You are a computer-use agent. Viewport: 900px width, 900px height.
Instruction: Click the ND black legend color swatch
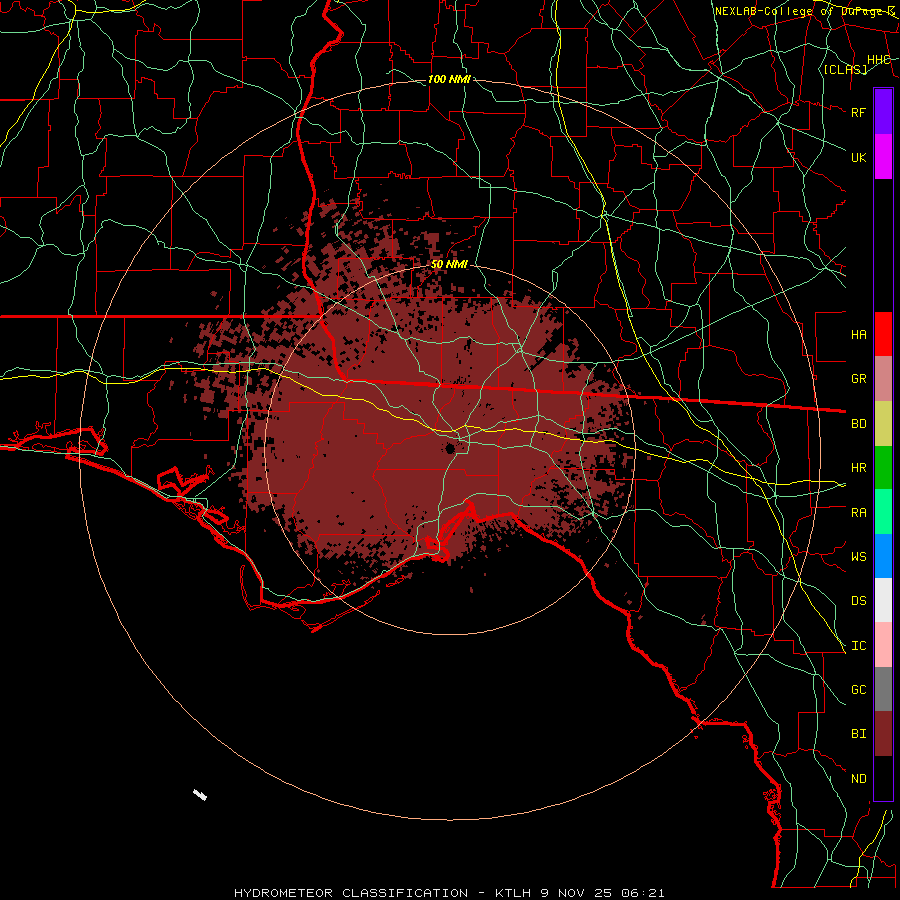coord(883,778)
